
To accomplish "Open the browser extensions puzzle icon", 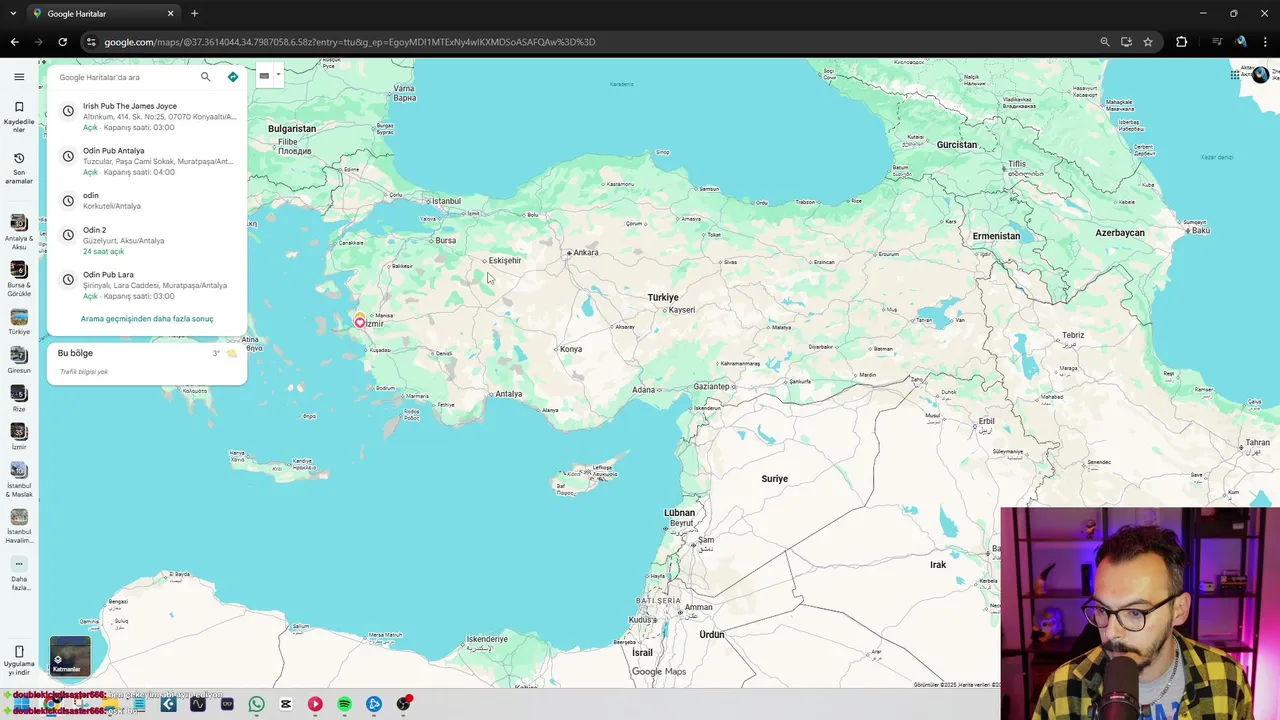I will (1182, 42).
